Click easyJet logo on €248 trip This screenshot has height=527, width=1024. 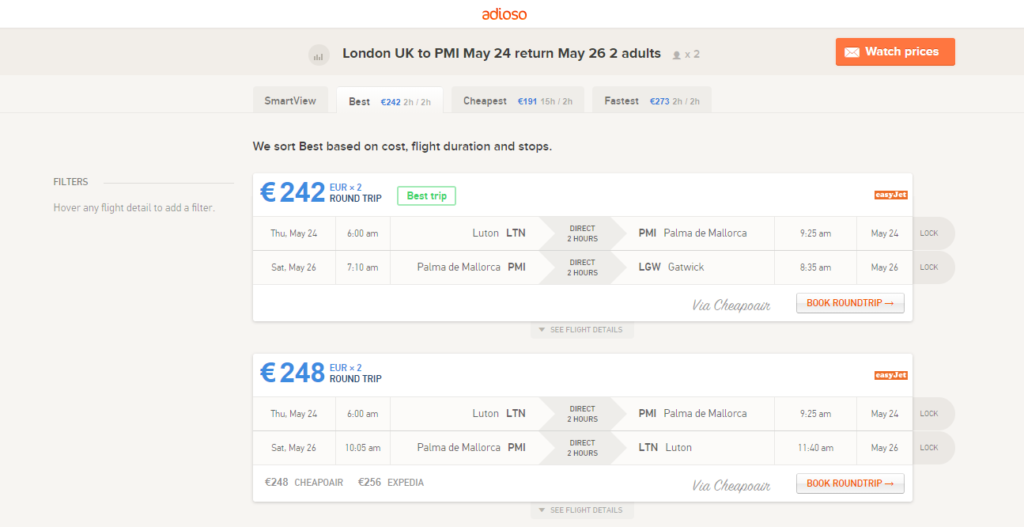(x=891, y=375)
